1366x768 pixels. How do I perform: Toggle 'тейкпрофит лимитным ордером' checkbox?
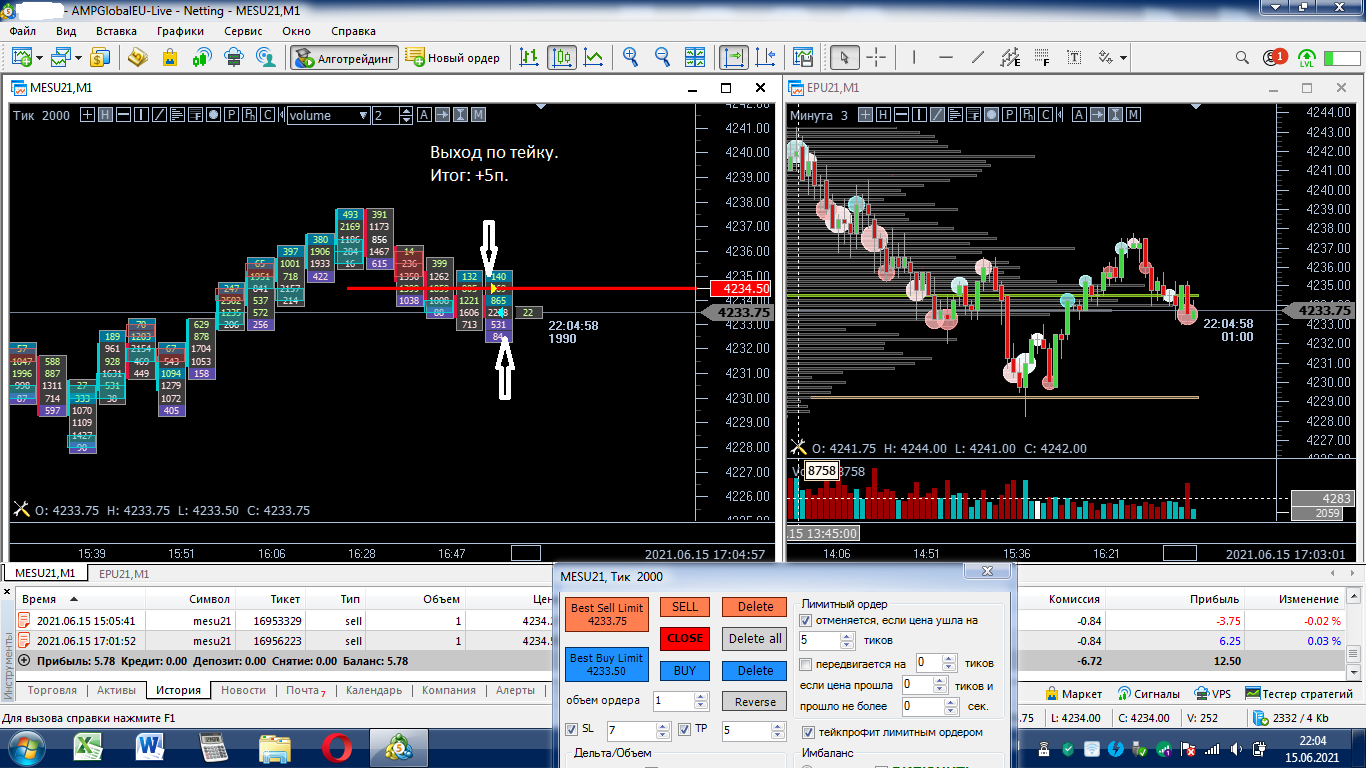coord(808,732)
